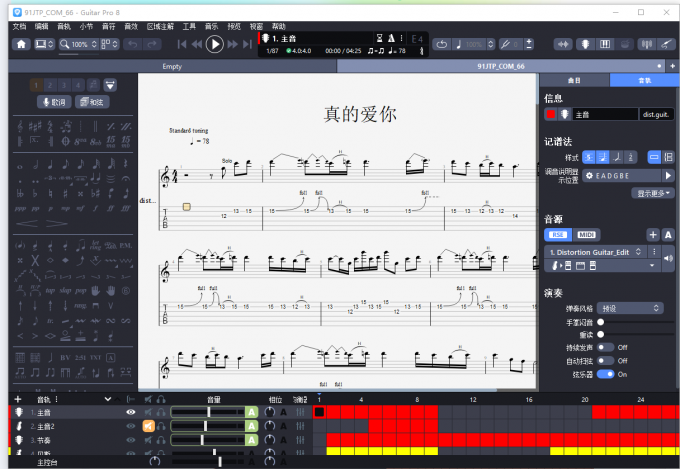This screenshot has height=469, width=680.
Task: Open the 文档 menu
Action: pyautogui.click(x=20, y=26)
